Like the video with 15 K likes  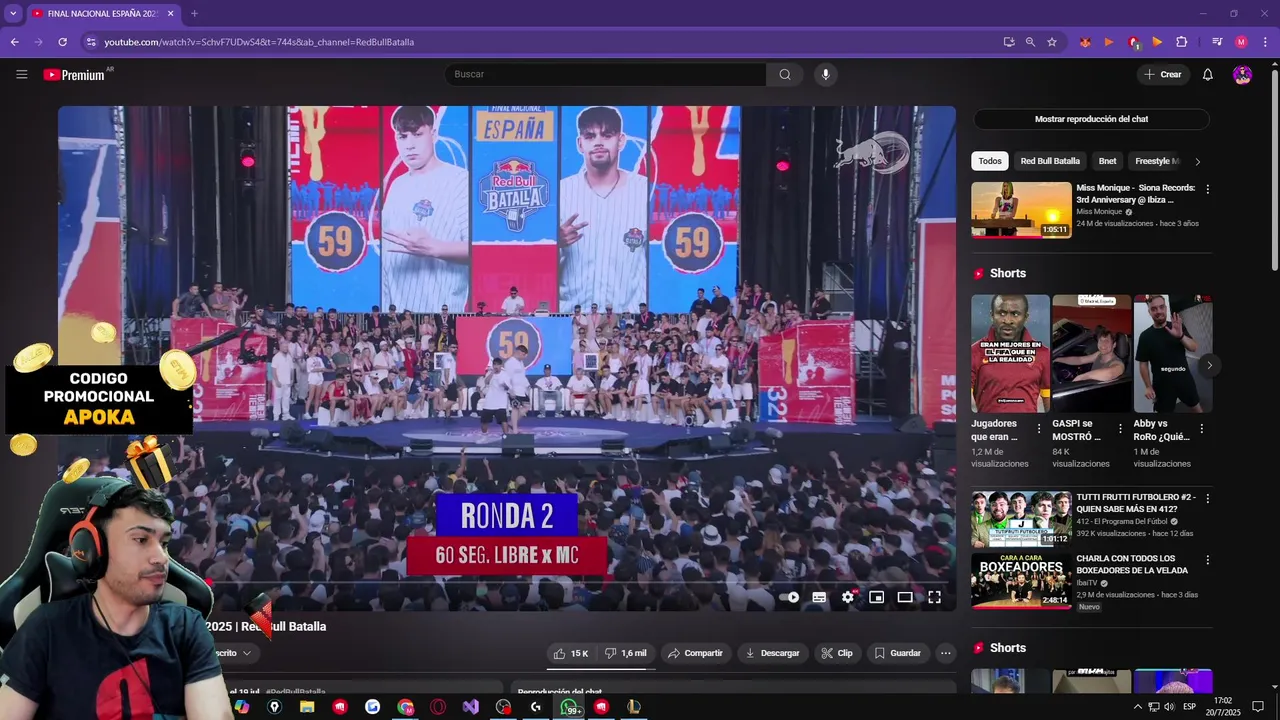[x=571, y=653]
